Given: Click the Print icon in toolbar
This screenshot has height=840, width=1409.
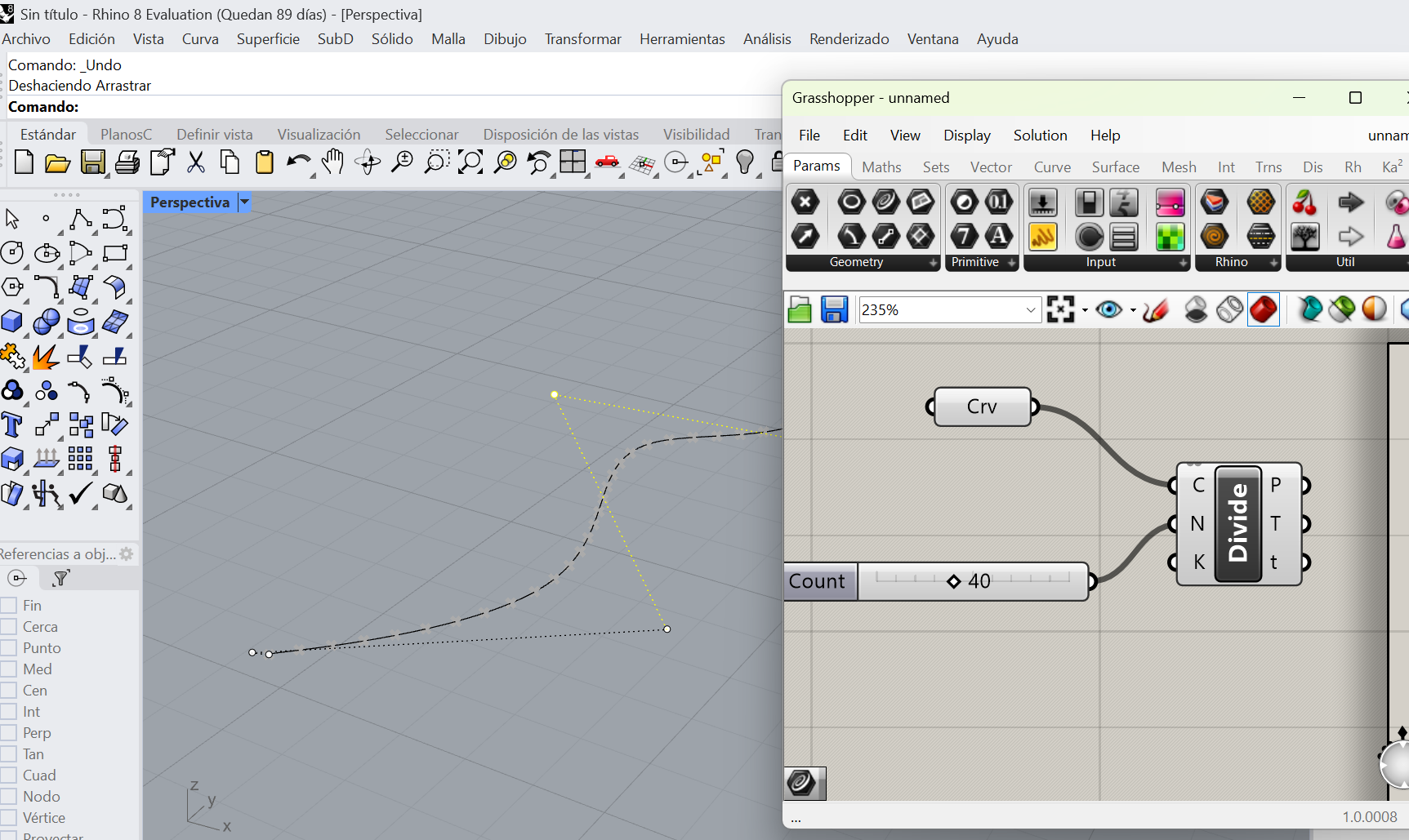Looking at the screenshot, I should pos(127,162).
